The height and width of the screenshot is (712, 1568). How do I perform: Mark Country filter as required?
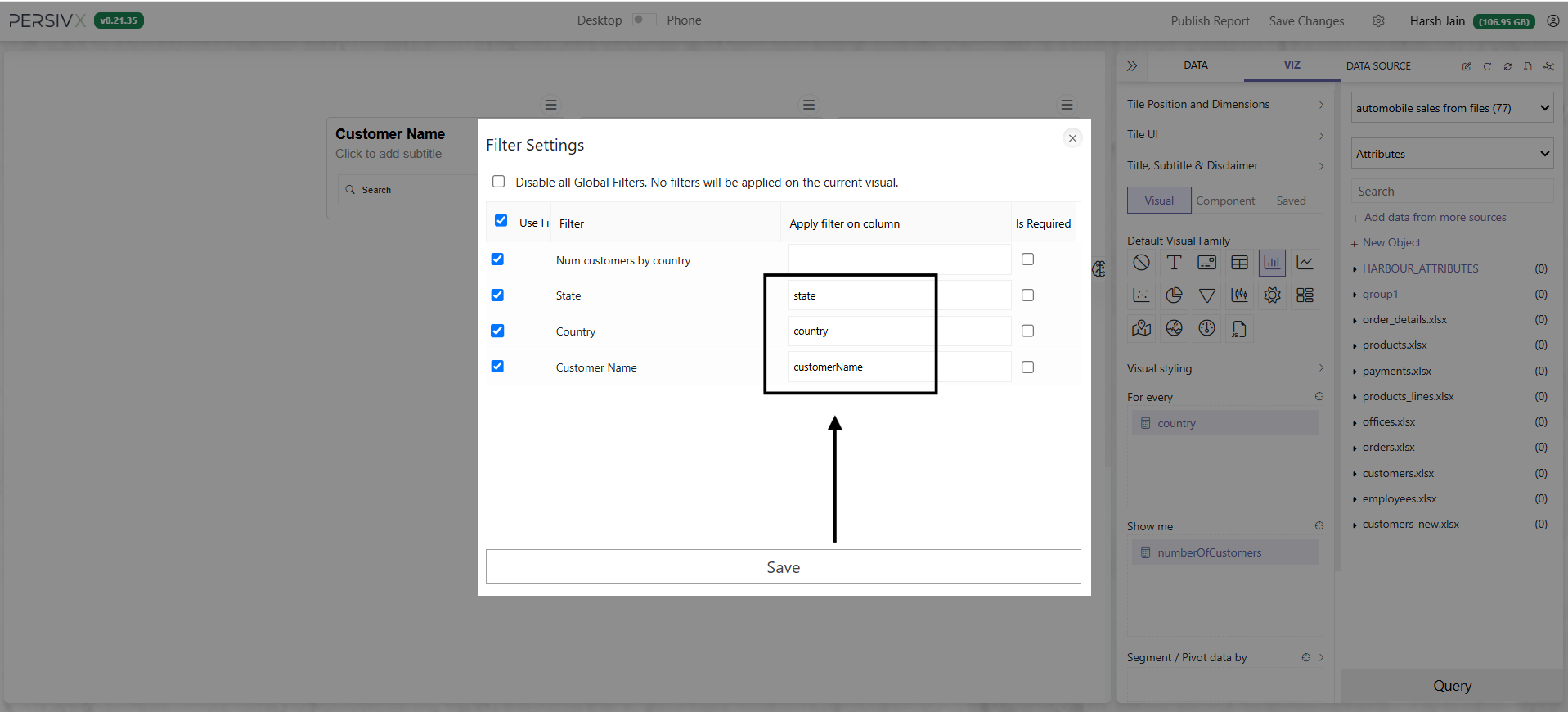tap(1027, 331)
